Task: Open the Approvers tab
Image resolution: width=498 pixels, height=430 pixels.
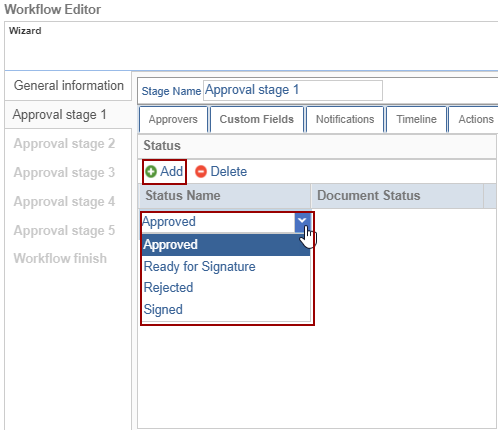Action: pos(173,119)
